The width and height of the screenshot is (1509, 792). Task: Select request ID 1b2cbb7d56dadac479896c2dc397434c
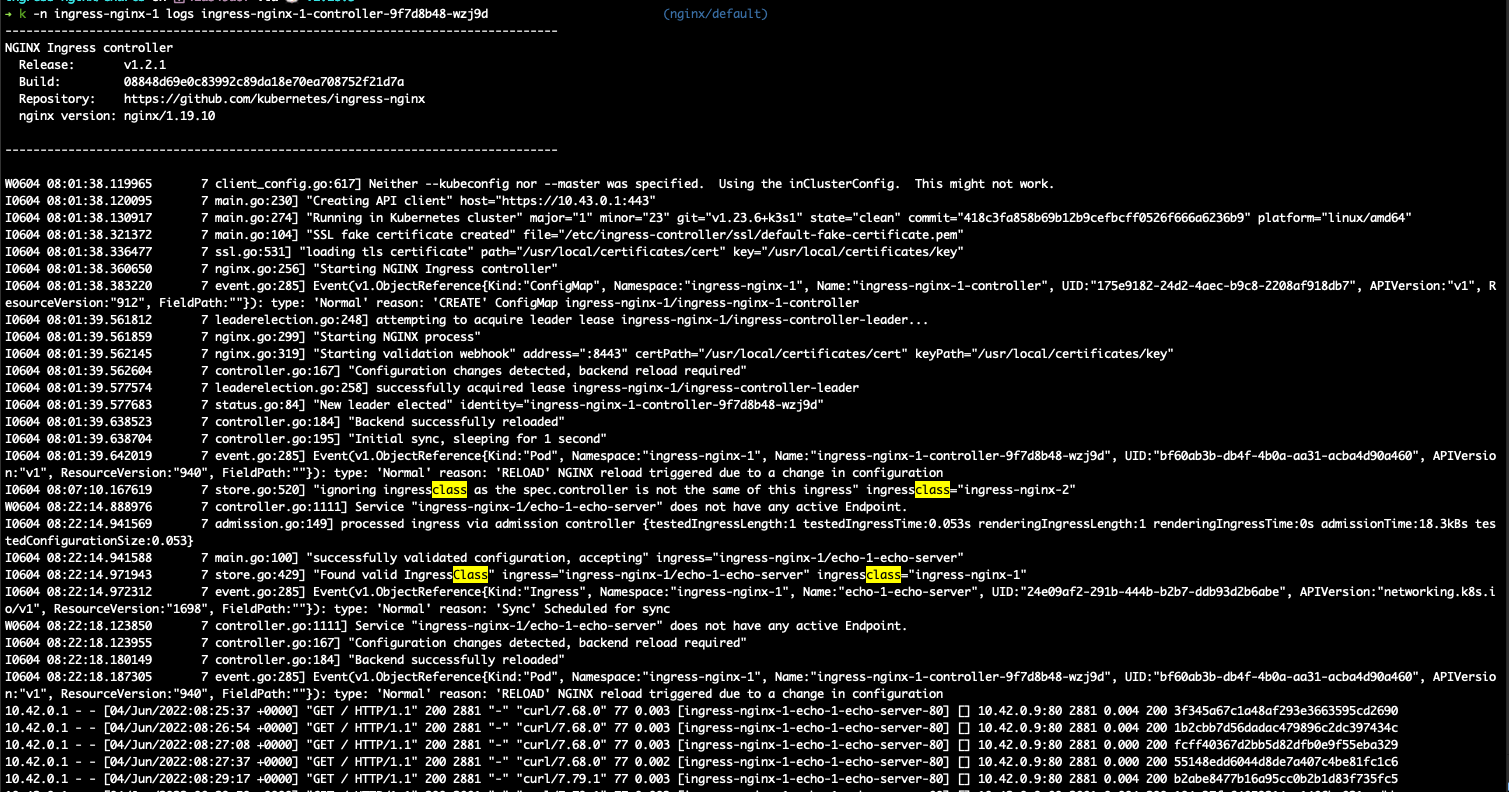coord(1286,727)
